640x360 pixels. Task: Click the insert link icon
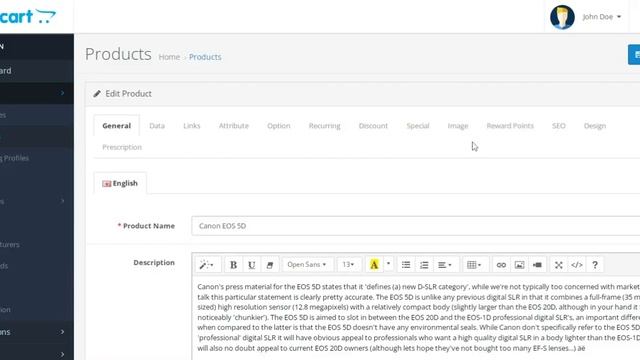coord(501,265)
